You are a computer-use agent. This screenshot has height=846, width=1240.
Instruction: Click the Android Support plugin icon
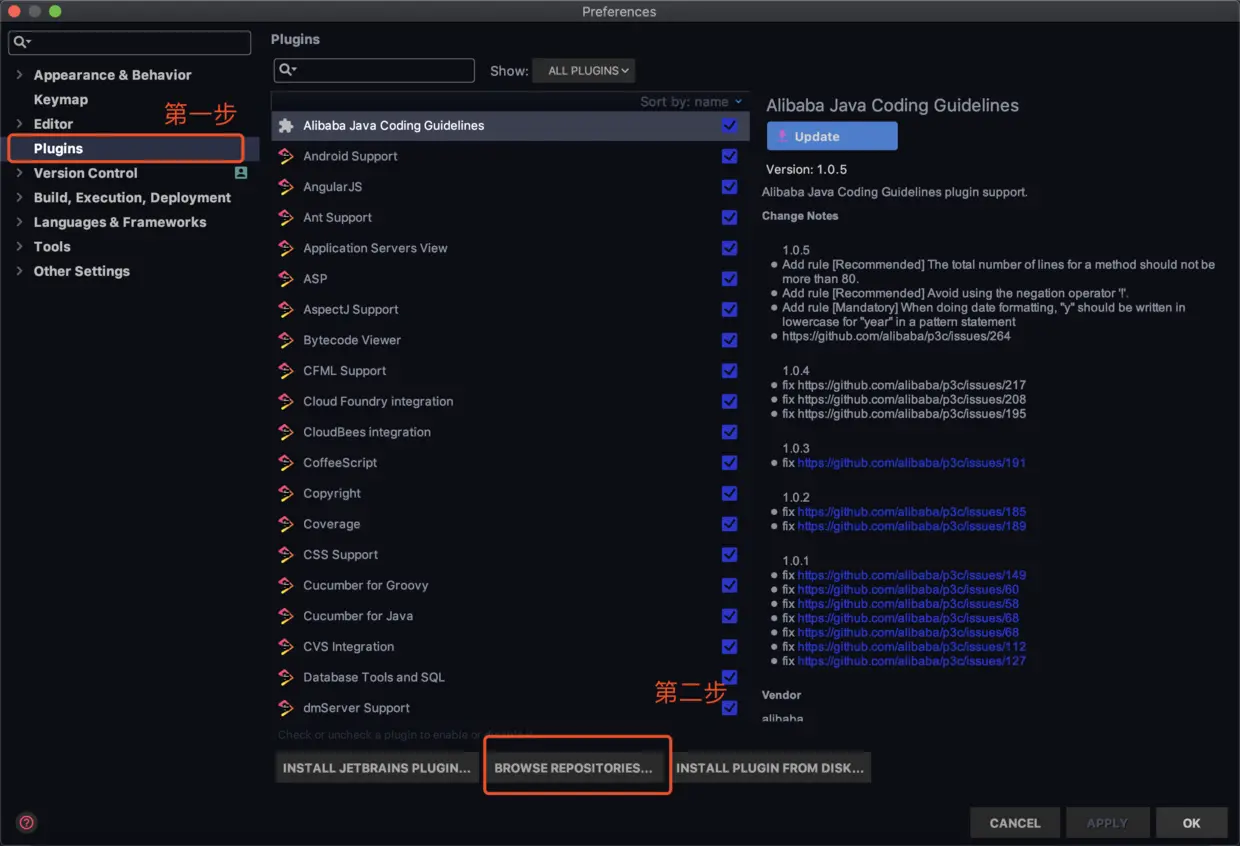[x=286, y=156]
